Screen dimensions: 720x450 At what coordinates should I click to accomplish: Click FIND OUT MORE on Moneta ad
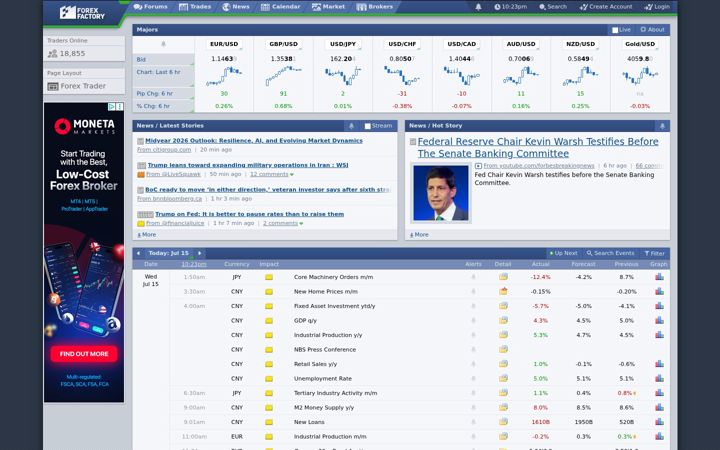(84, 354)
